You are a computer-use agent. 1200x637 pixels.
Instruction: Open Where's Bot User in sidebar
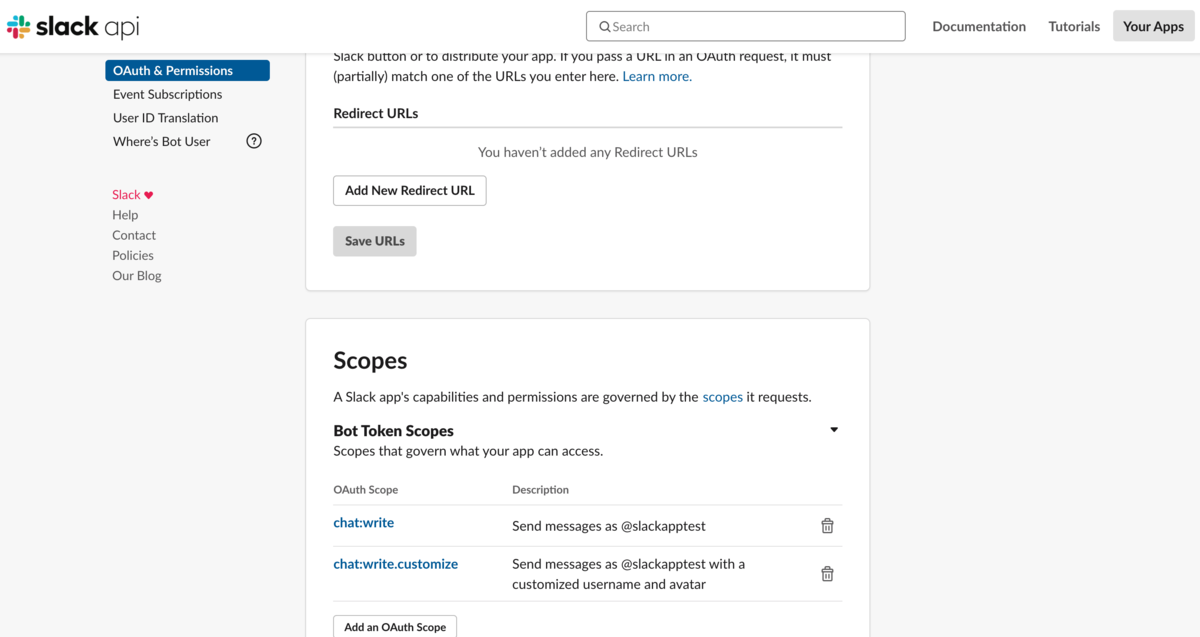click(x=162, y=141)
